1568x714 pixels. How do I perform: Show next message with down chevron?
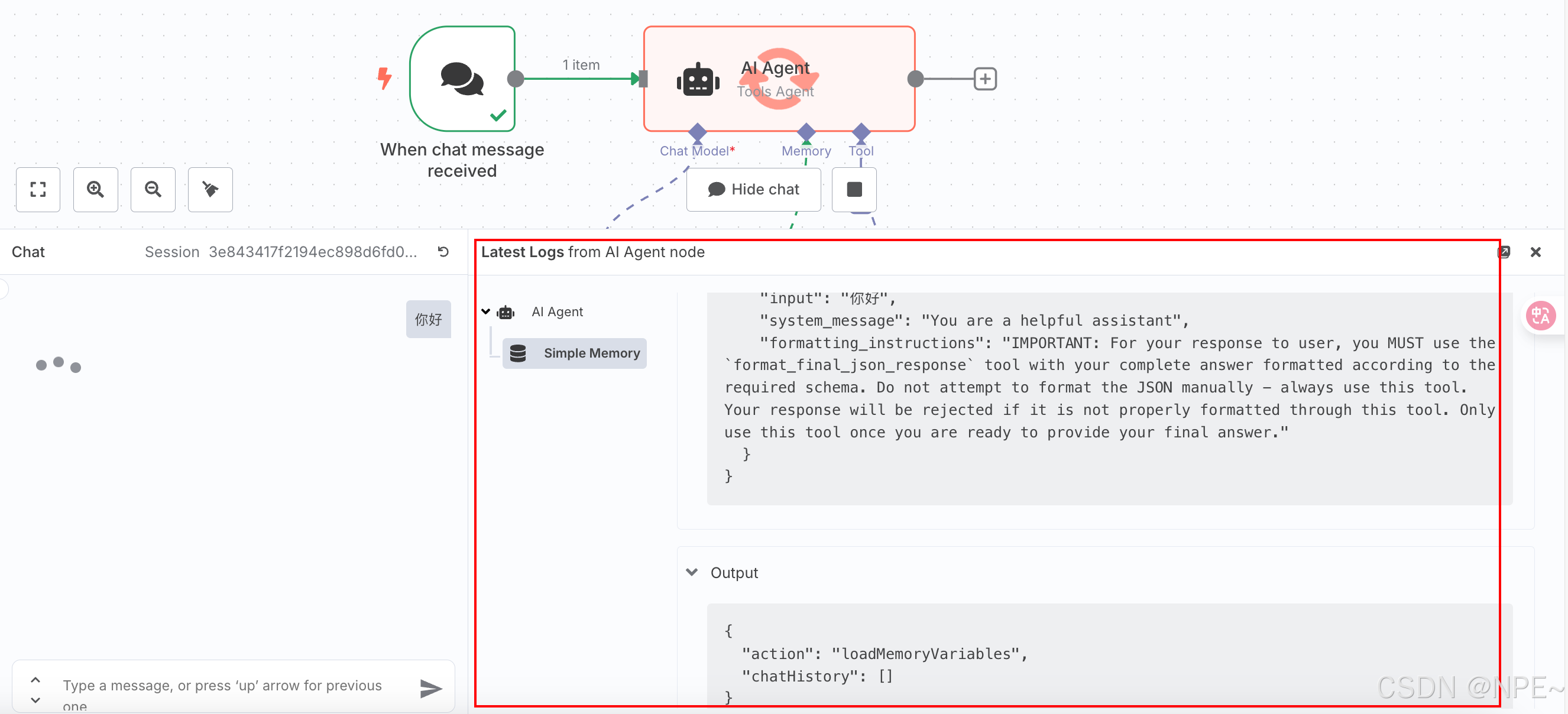35,700
